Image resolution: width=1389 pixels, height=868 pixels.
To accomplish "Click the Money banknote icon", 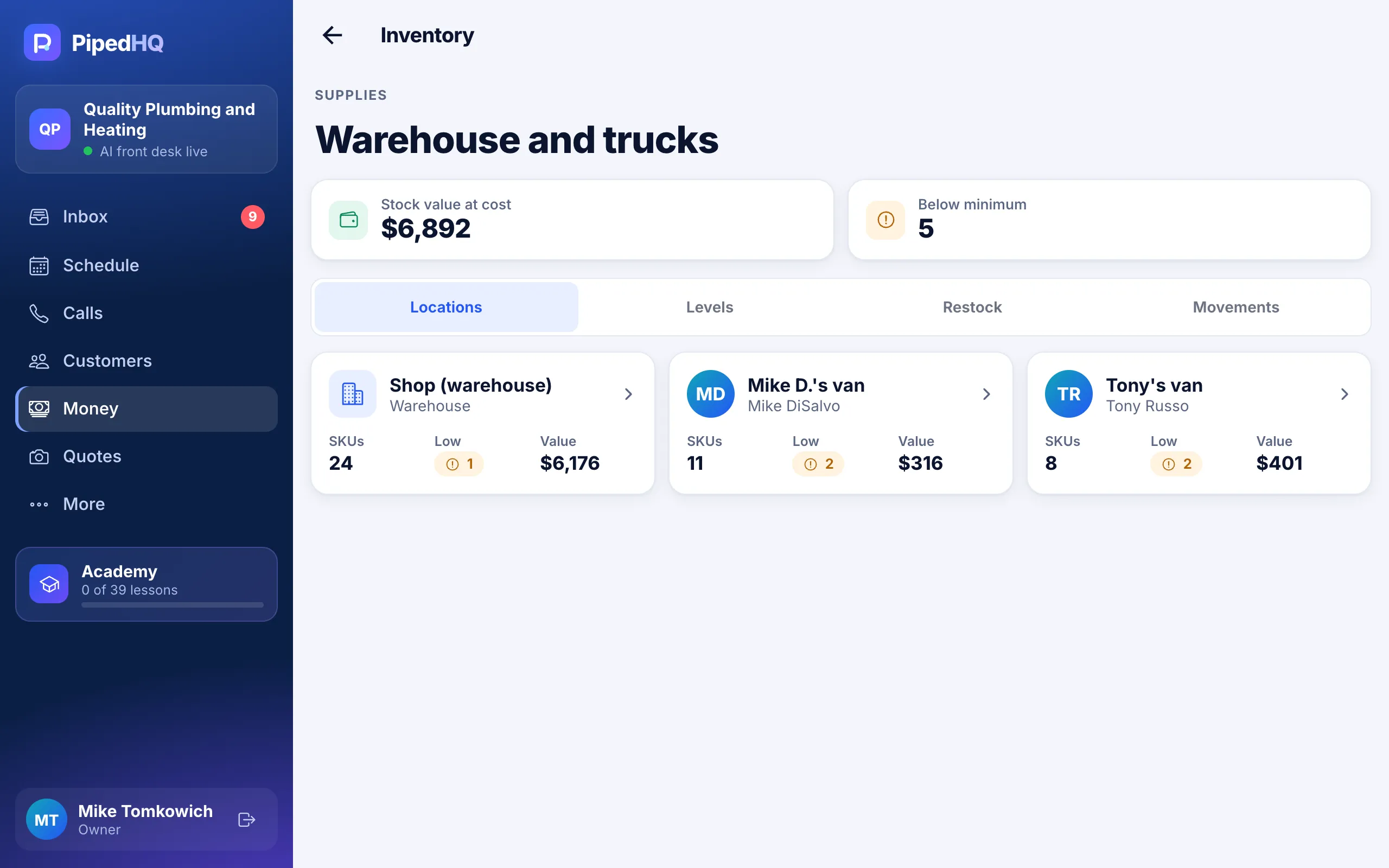I will point(39,409).
